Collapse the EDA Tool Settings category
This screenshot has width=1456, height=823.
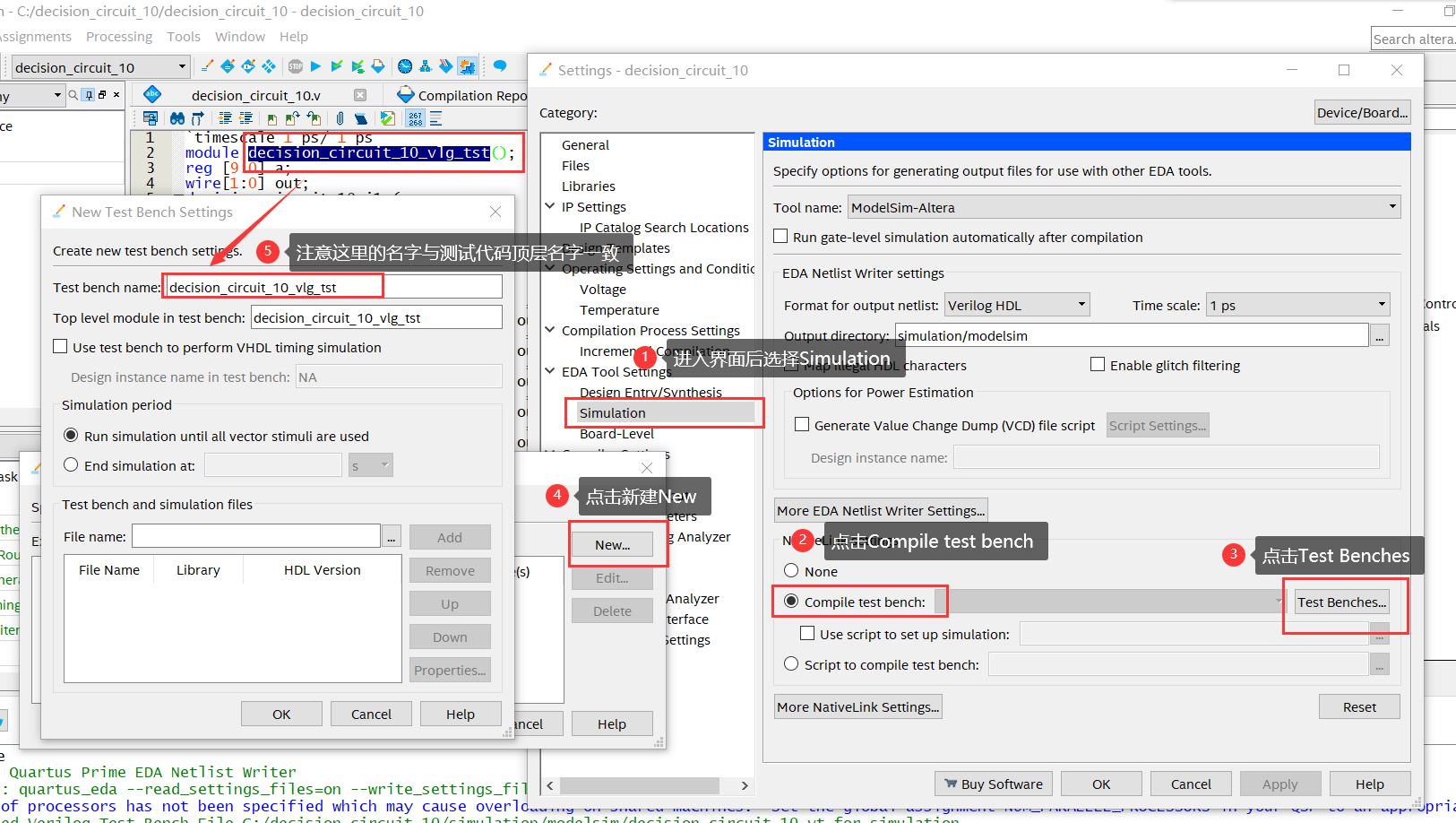pos(550,371)
